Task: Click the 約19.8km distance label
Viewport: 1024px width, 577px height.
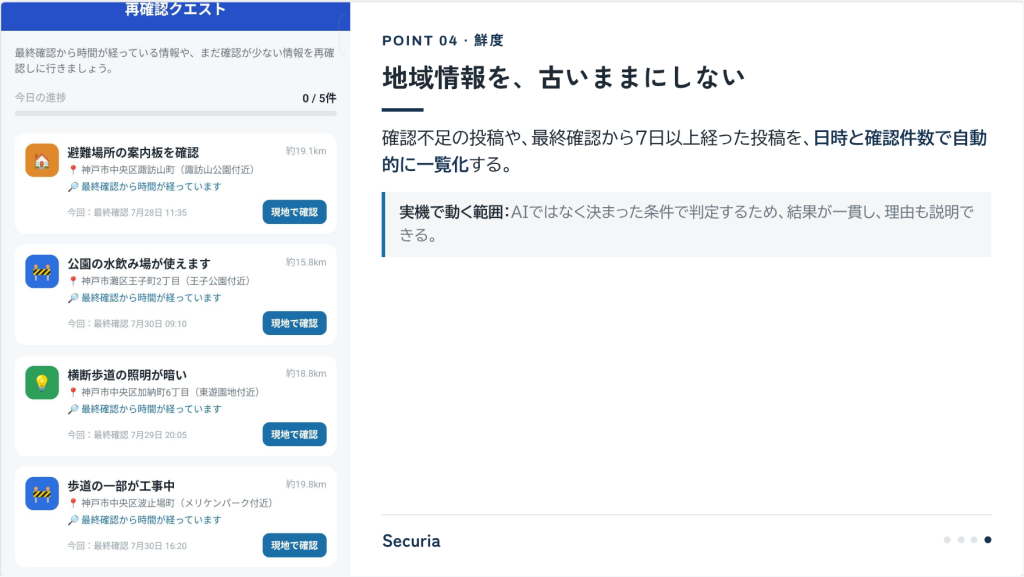Action: [x=306, y=484]
